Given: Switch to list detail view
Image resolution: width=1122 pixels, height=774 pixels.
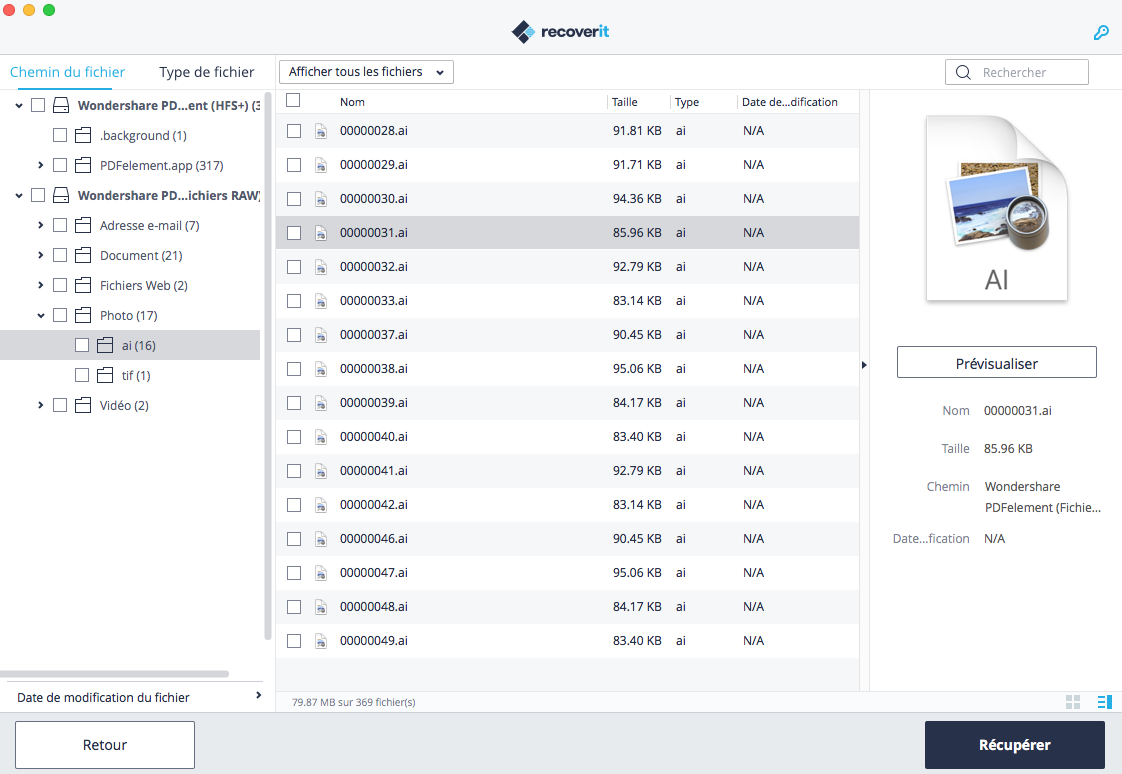Looking at the screenshot, I should pyautogui.click(x=1105, y=702).
